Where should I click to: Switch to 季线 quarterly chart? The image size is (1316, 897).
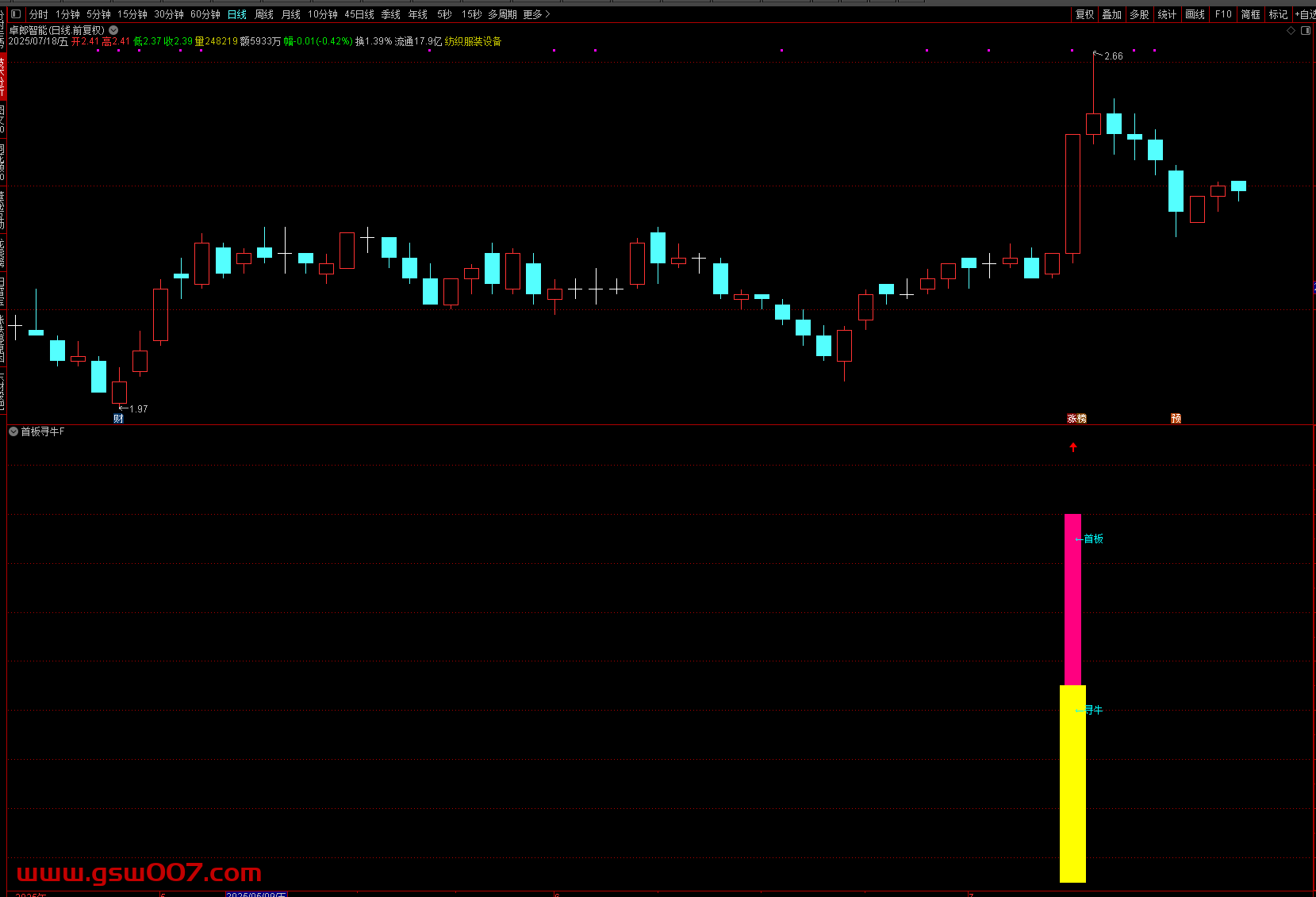point(391,14)
